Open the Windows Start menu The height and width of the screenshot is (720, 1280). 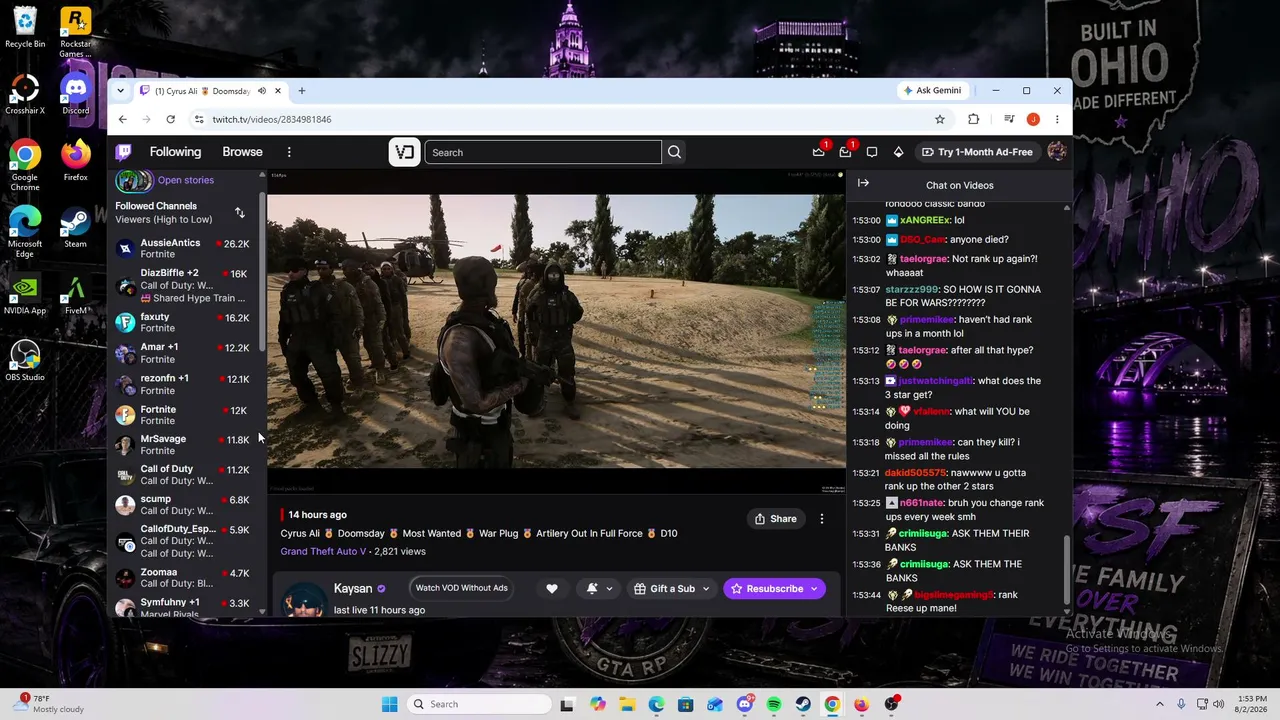click(x=389, y=704)
